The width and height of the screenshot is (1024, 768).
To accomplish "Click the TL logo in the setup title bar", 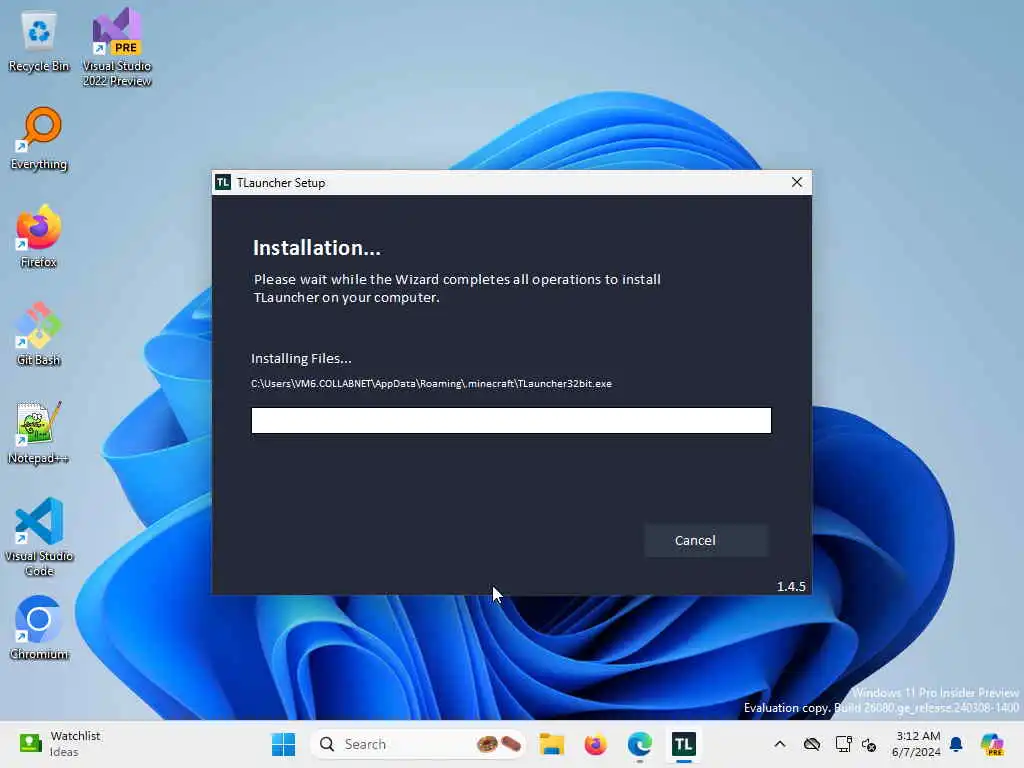I will point(223,182).
